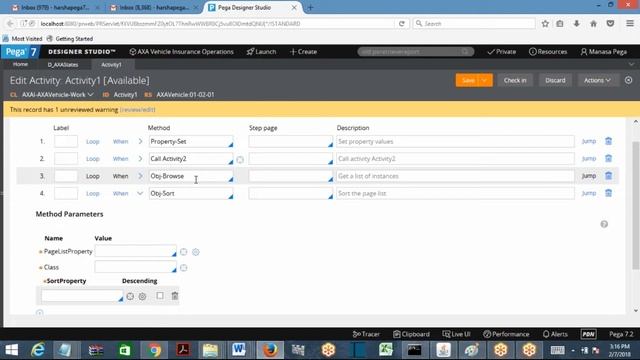Click the PageListProperty value field

[136, 251]
